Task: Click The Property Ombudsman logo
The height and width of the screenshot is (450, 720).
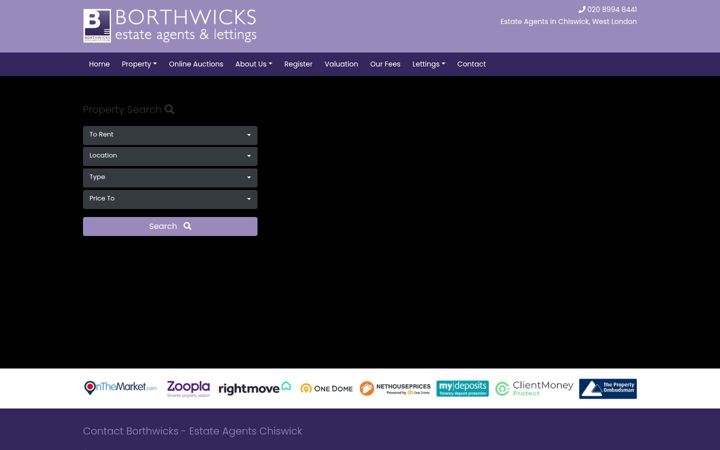Action: [608, 388]
